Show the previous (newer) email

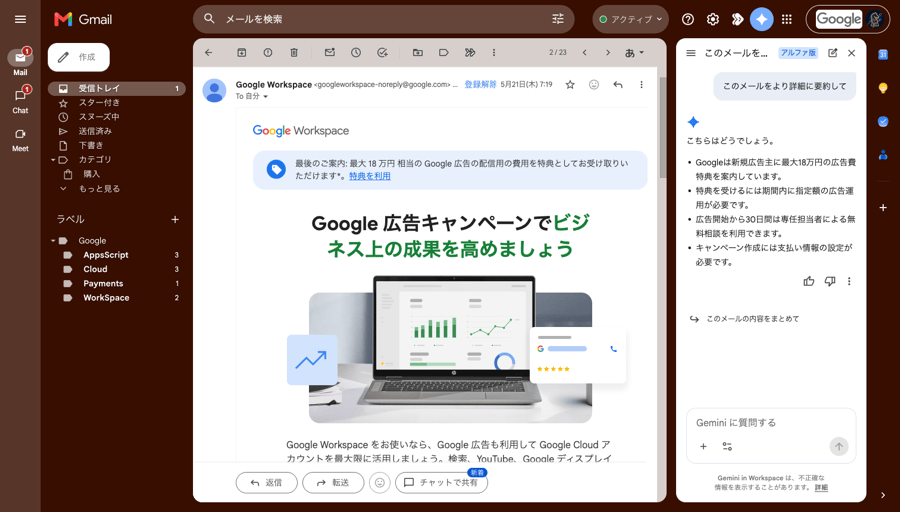pyautogui.click(x=584, y=53)
